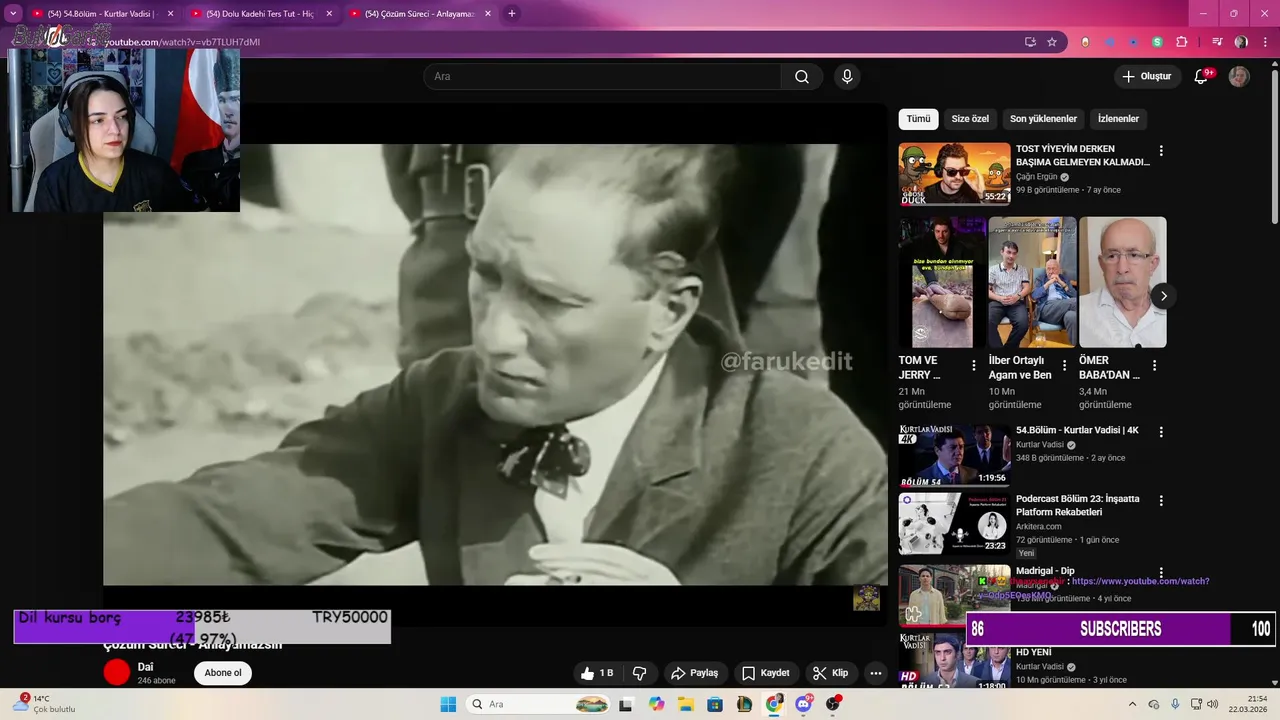This screenshot has width=1280, height=720.
Task: Open the TOM VE JERRY short thumbnail
Action: point(942,282)
